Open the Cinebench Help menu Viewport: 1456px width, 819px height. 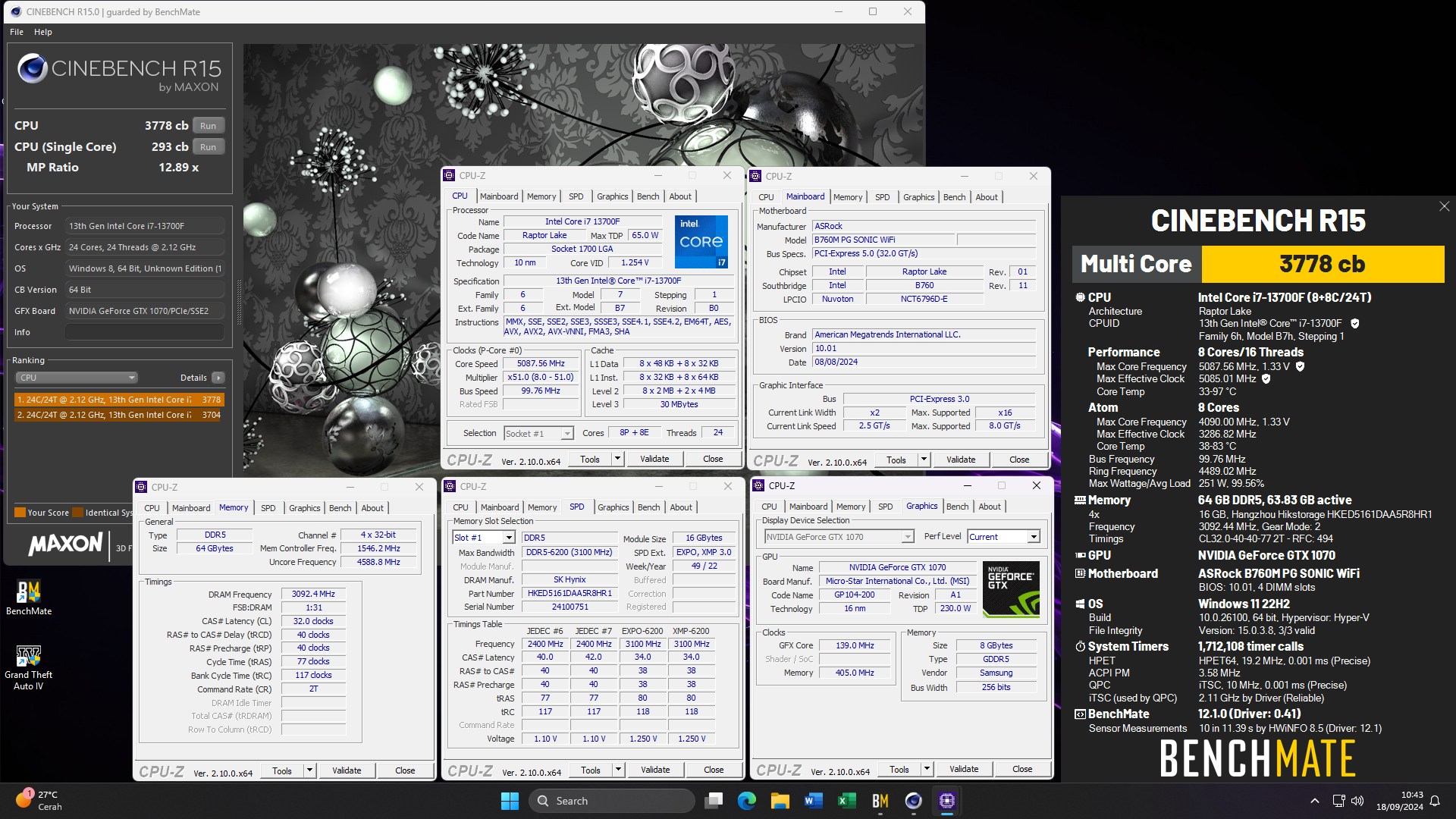point(43,32)
